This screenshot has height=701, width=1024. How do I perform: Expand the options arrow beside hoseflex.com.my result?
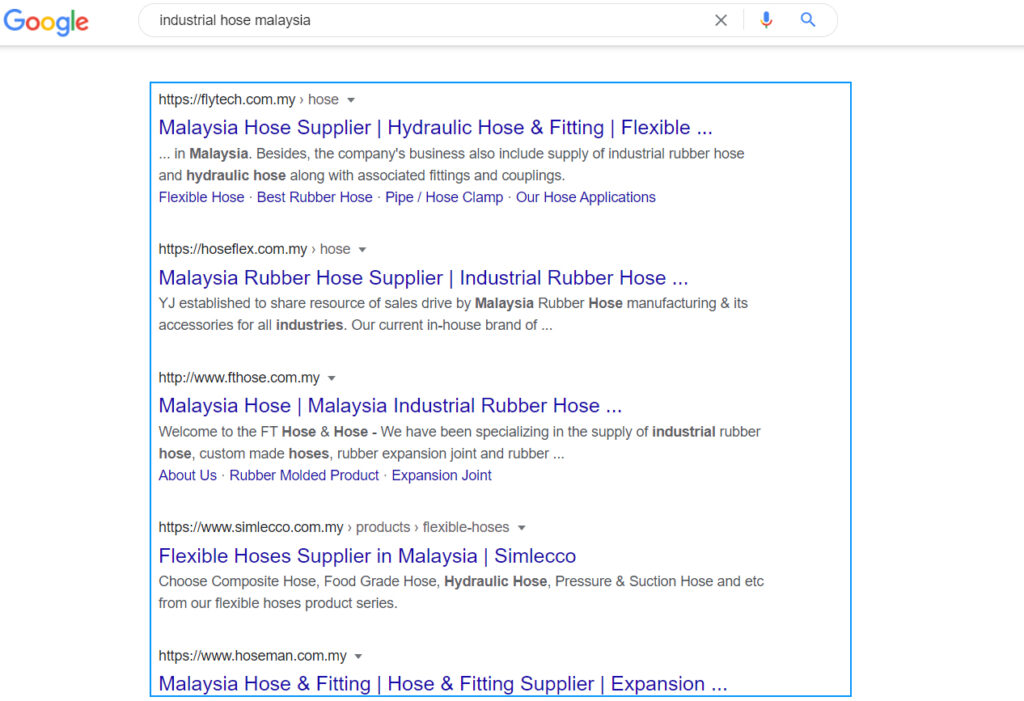coord(362,249)
